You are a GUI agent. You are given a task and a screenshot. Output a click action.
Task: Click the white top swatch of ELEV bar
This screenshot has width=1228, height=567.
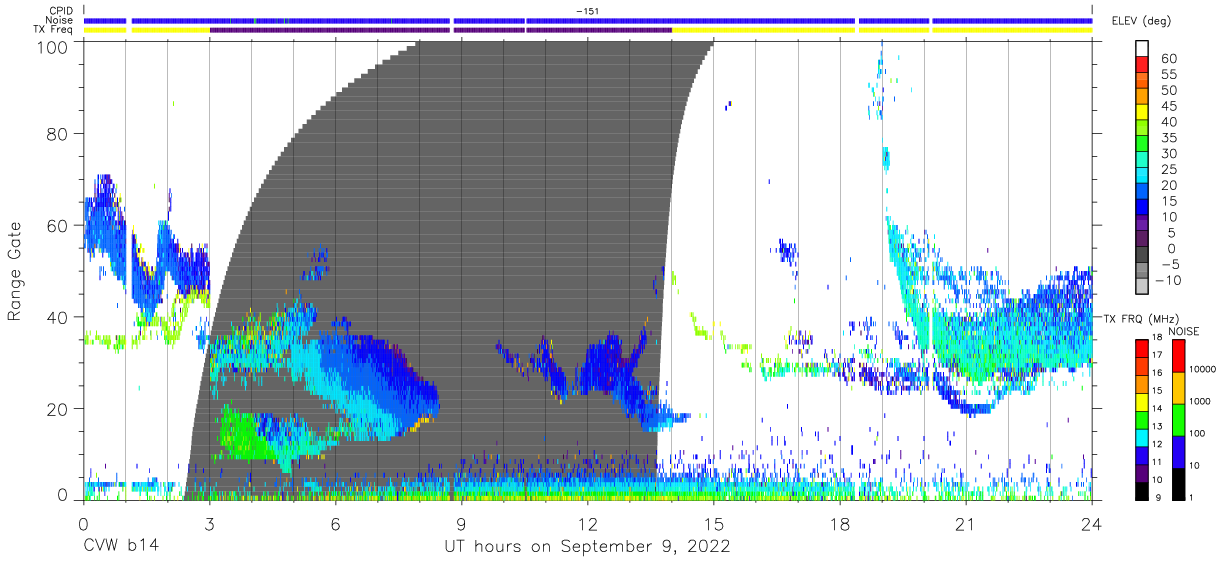1141,48
